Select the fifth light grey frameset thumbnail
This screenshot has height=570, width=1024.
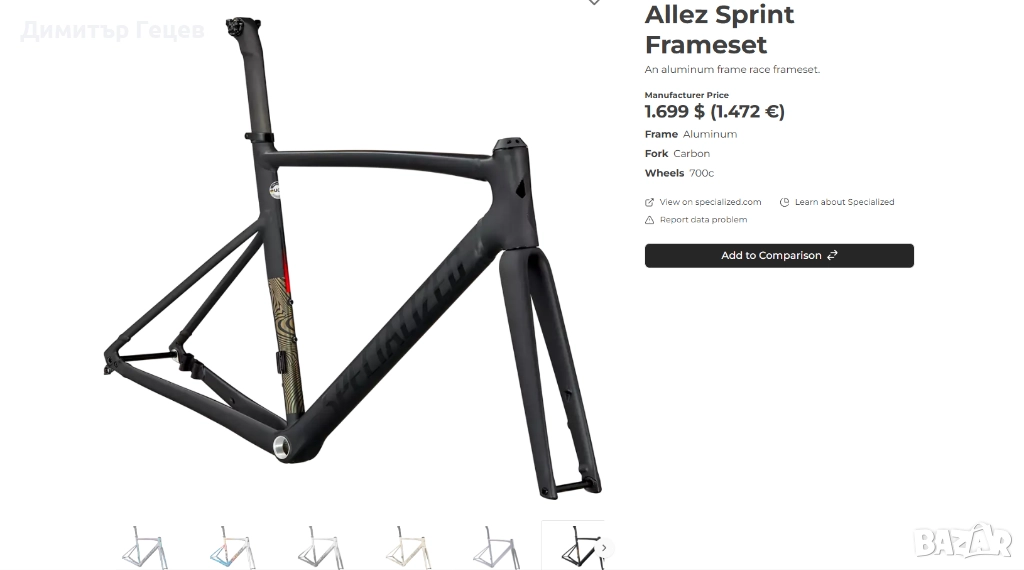coord(496,547)
